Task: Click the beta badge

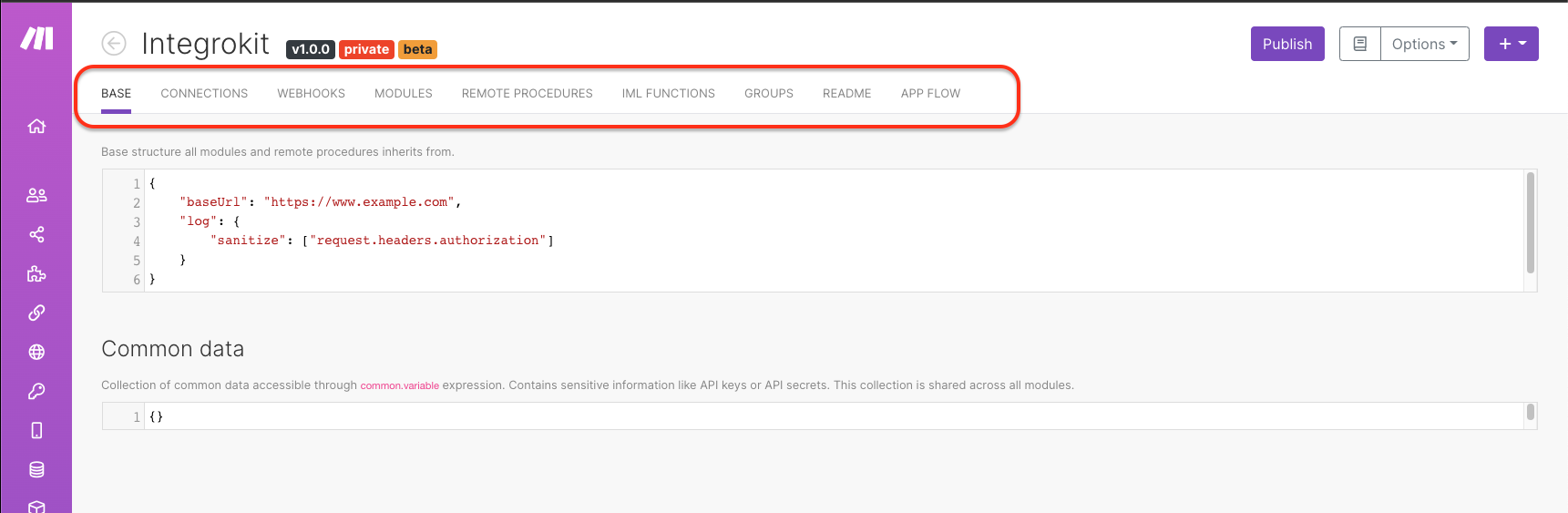Action: click(x=417, y=49)
